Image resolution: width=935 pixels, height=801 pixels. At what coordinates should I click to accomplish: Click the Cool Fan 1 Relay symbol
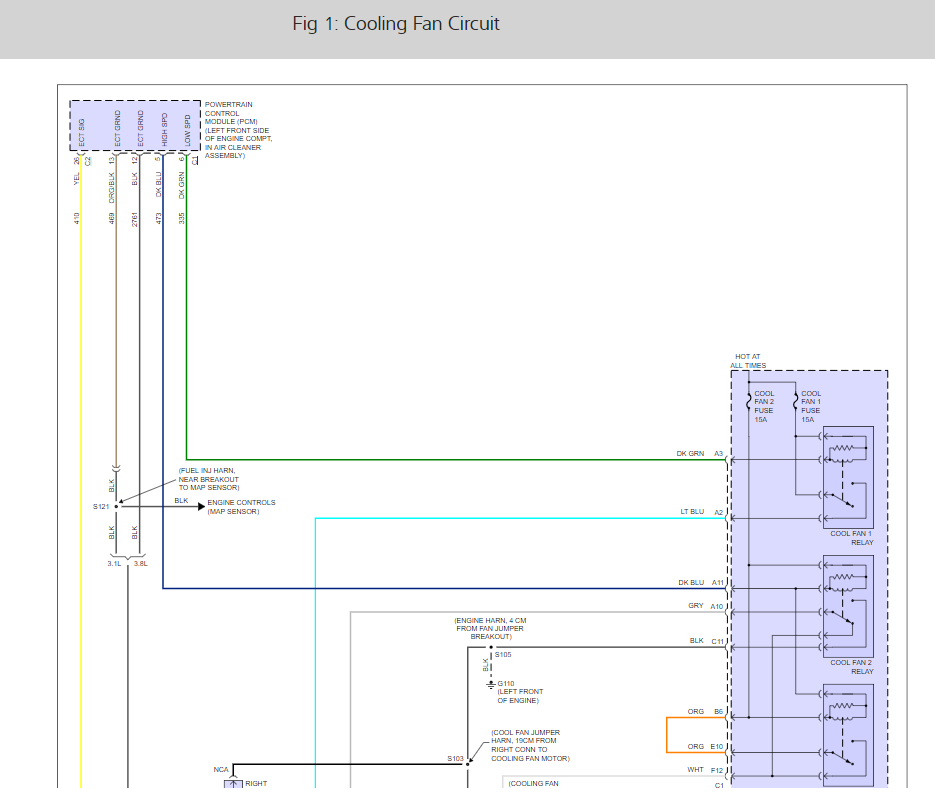(x=846, y=476)
